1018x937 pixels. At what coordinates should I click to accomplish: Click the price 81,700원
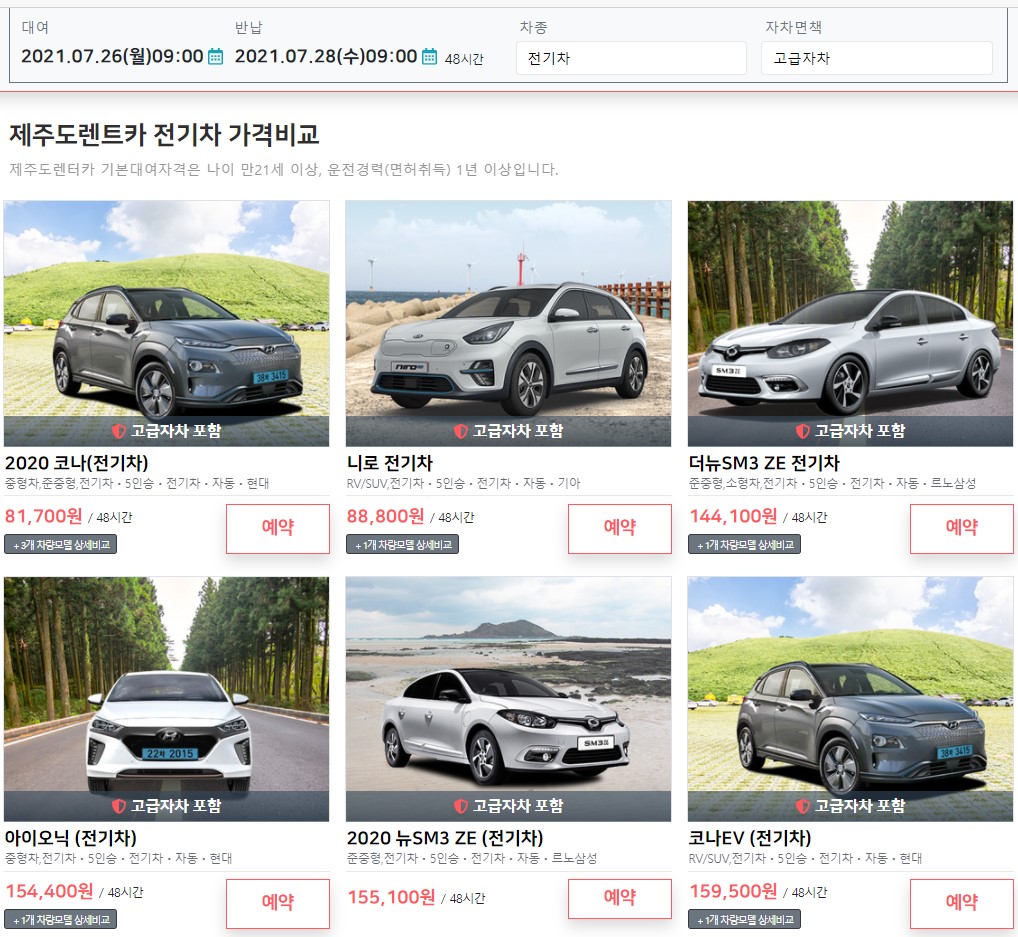43,516
